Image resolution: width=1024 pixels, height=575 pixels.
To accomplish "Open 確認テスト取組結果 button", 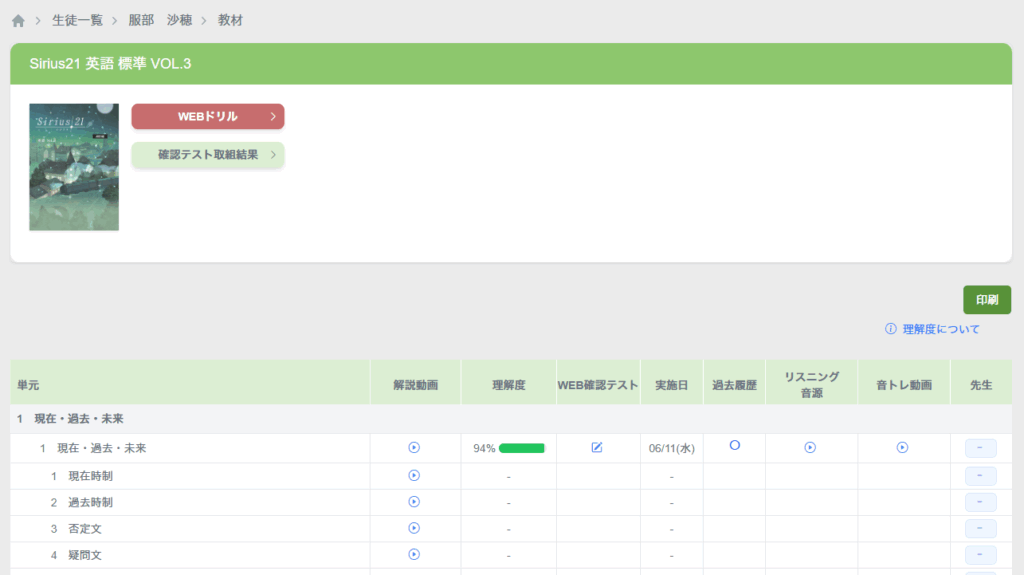I will click(208, 155).
